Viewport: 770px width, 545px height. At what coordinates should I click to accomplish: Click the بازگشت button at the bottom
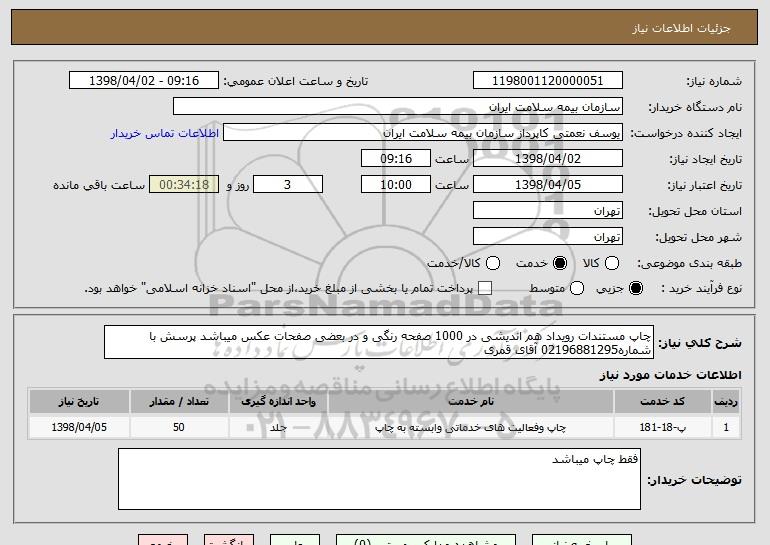[x=229, y=540]
